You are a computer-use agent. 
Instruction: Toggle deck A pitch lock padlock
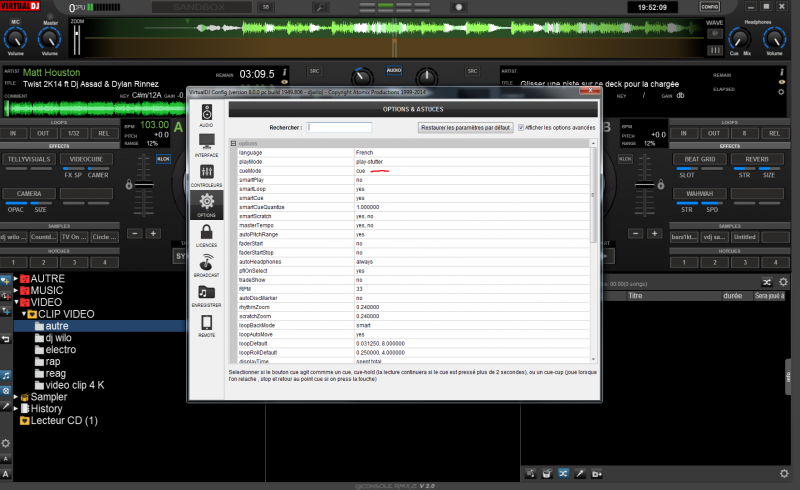click(x=129, y=184)
